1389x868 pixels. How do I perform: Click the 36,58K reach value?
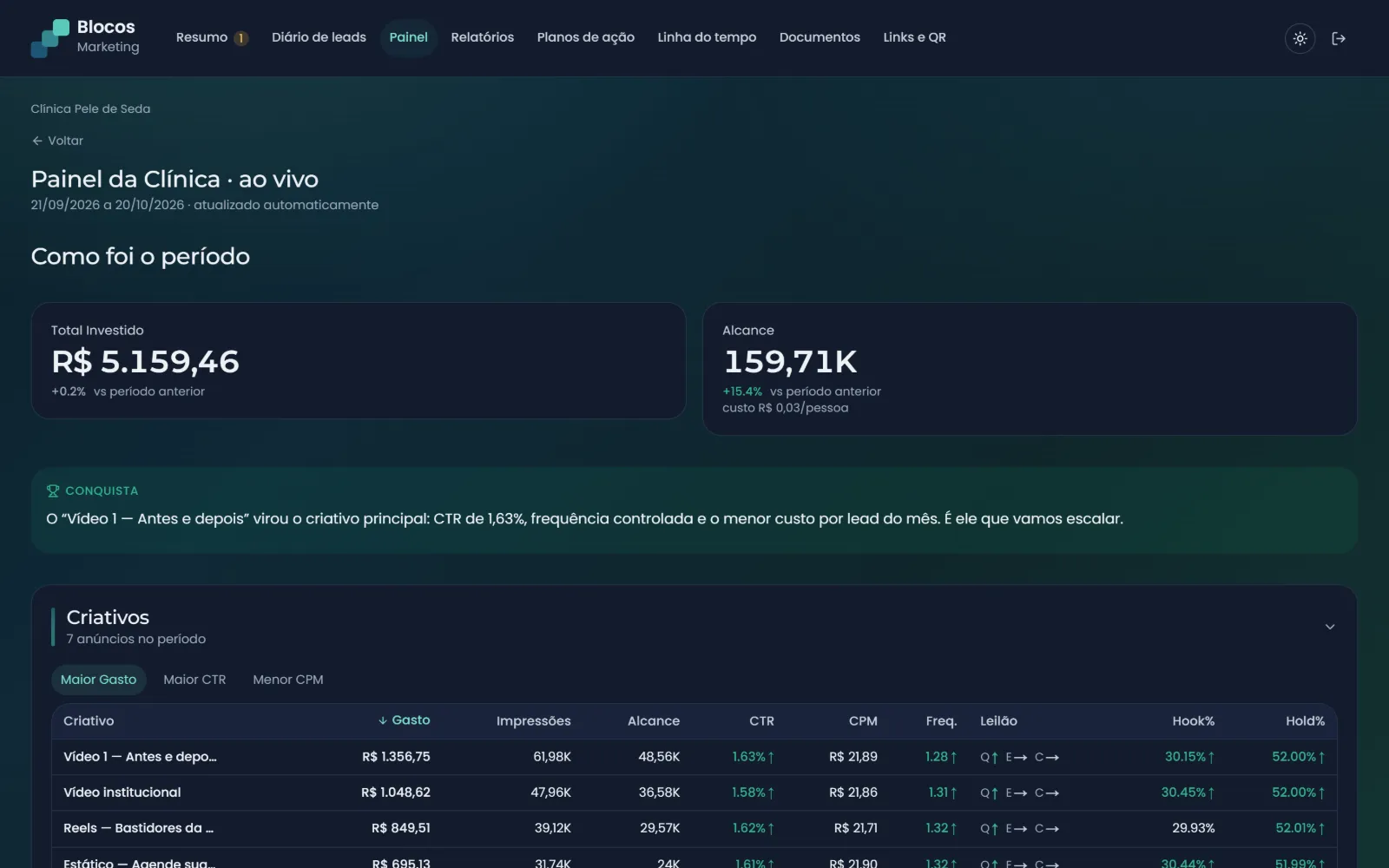point(659,792)
